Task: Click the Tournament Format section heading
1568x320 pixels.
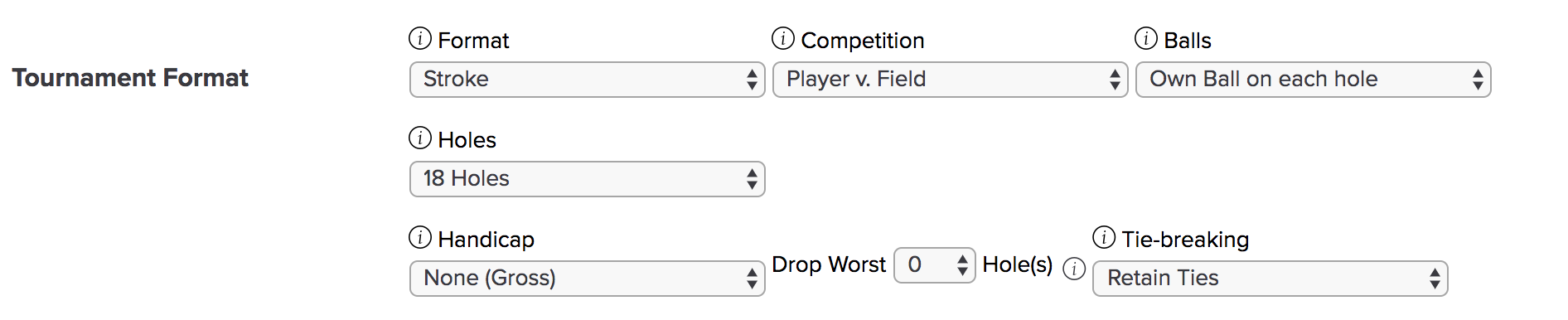Action: [x=130, y=78]
